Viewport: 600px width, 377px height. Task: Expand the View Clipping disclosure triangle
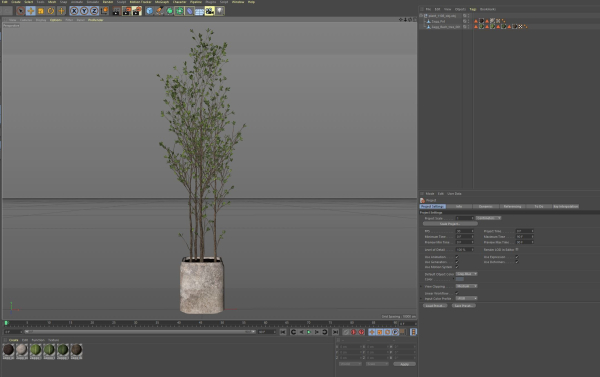pos(422,286)
